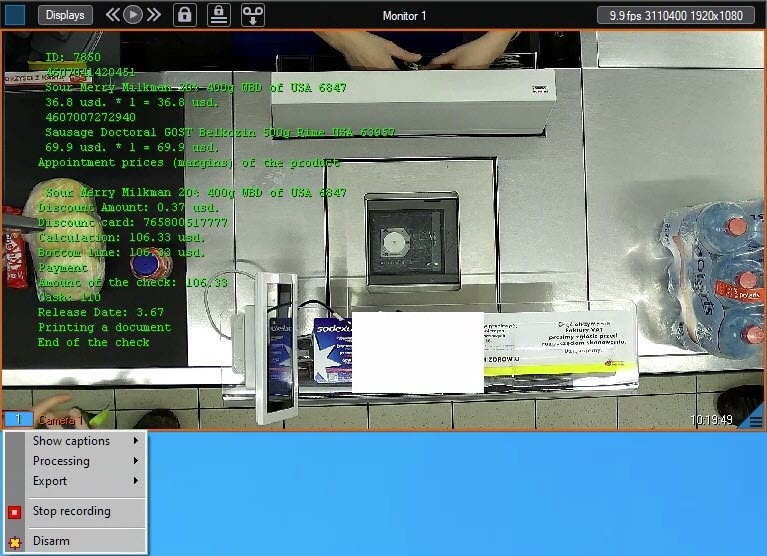This screenshot has width=767, height=556.
Task: Open the camera hamburger menu icon
Action: 754,421
